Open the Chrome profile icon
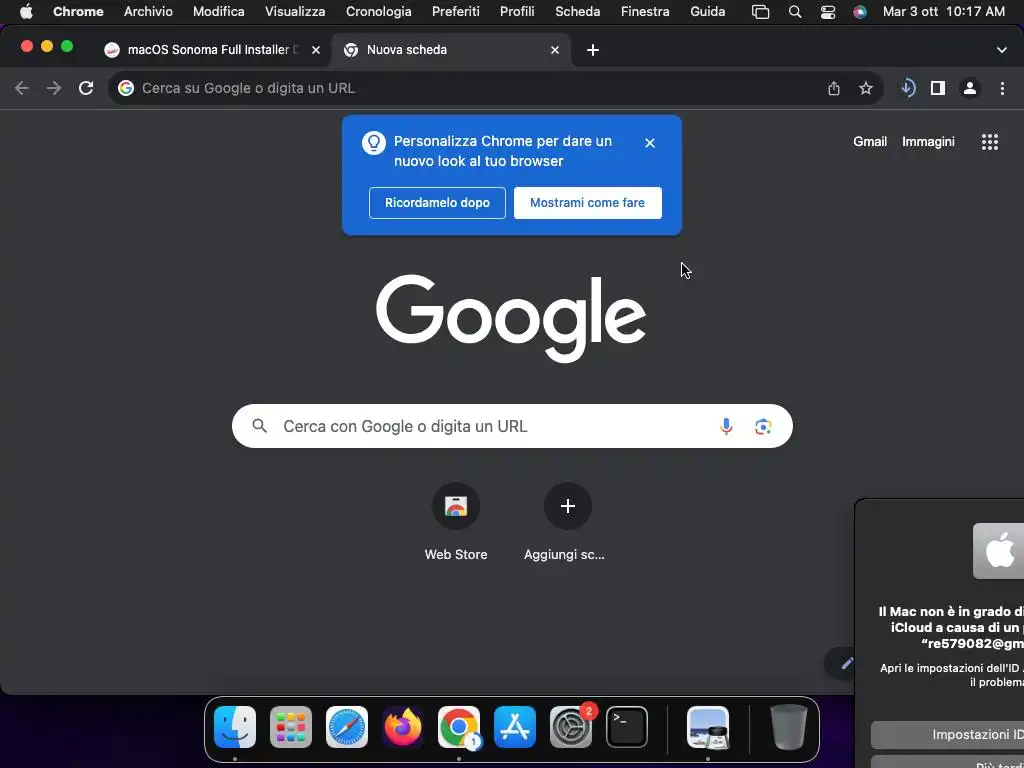The image size is (1024, 768). coord(970,88)
